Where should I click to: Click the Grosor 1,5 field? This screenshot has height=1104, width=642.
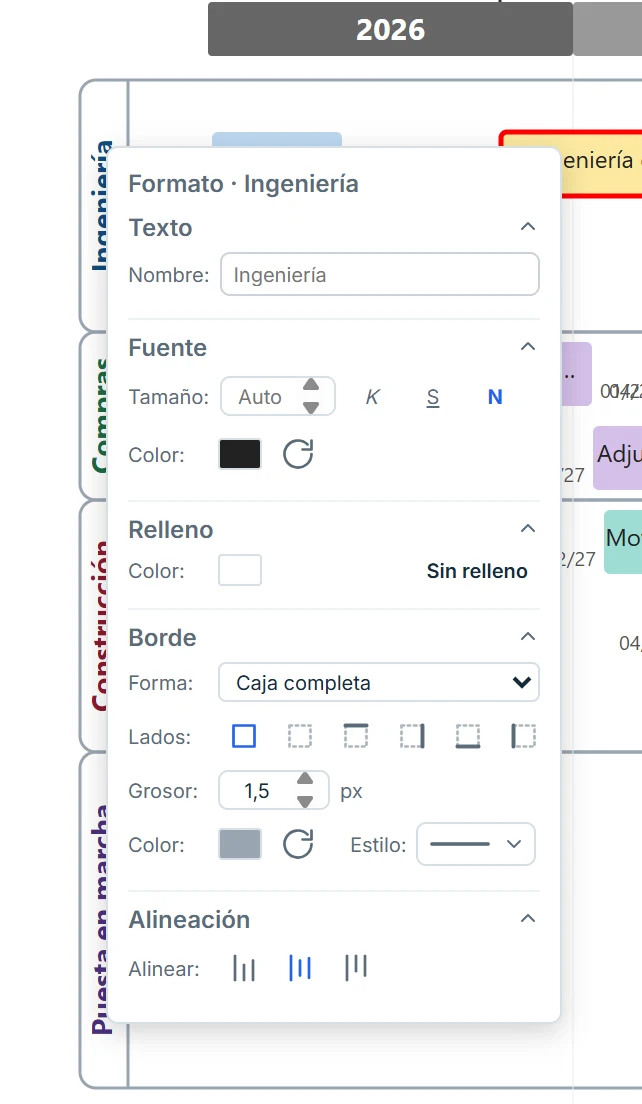tap(273, 791)
